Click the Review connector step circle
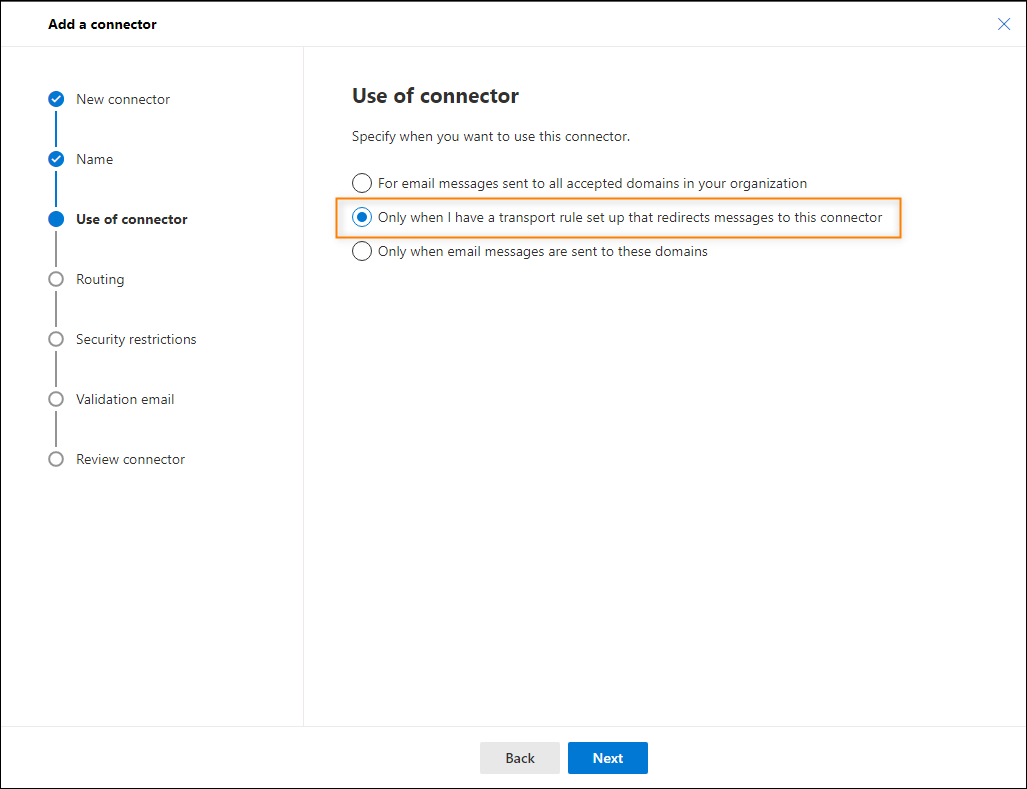 pyautogui.click(x=56, y=459)
